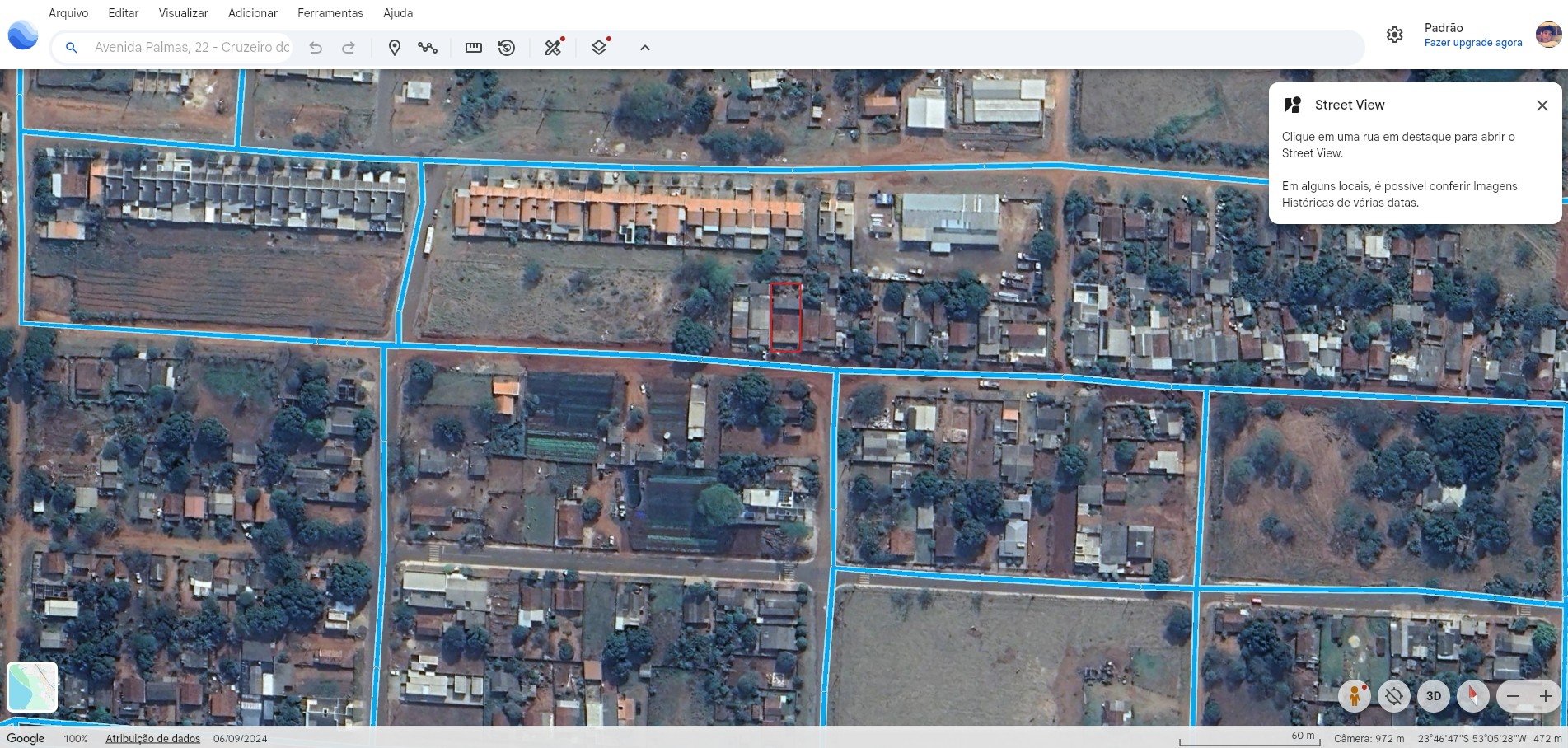Open the map layers icon
The width and height of the screenshot is (1568, 748).
(x=600, y=47)
